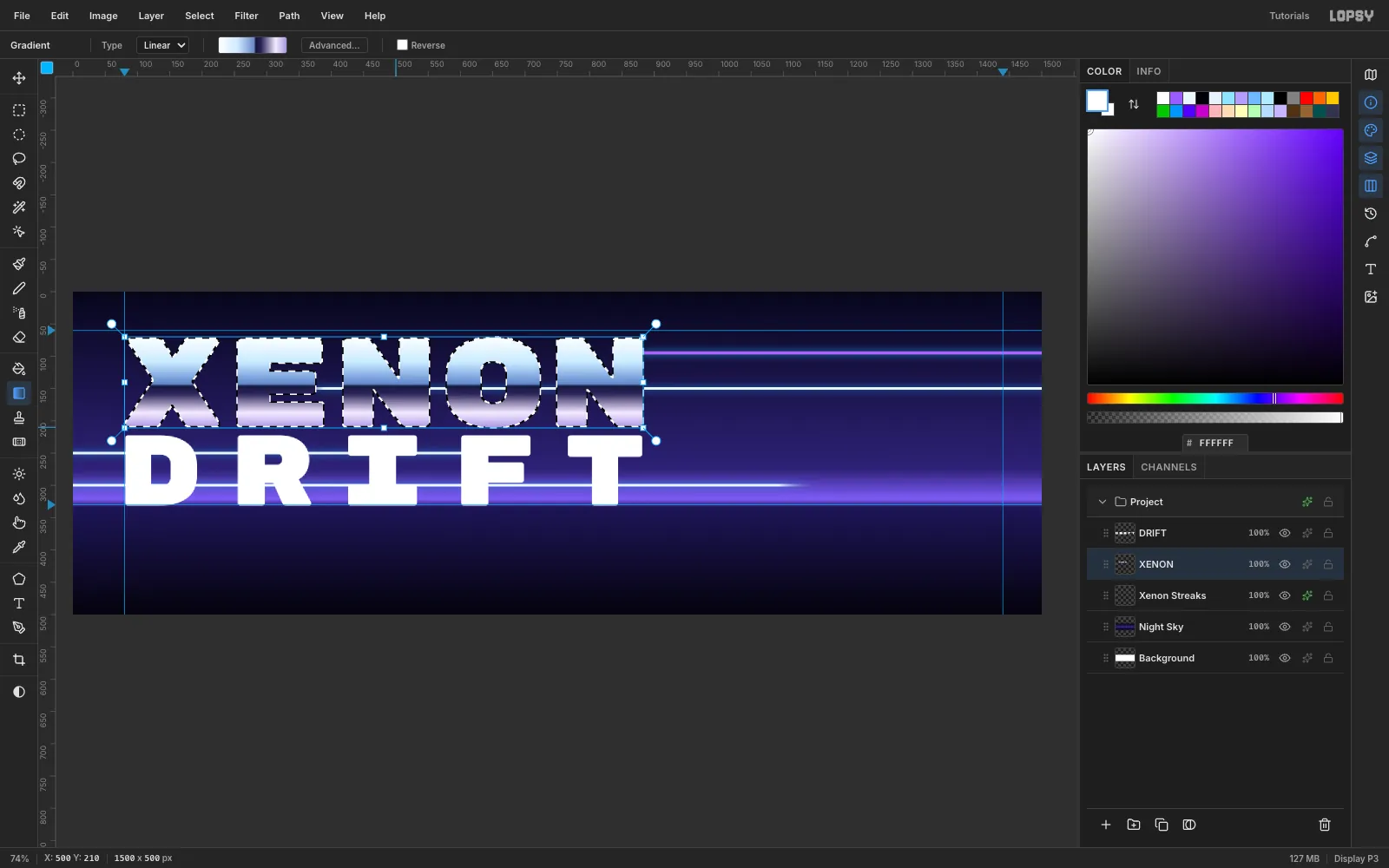Toggle effects on Xenon Streaks layer
Screen dimensions: 1389x868
pyautogui.click(x=1307, y=595)
